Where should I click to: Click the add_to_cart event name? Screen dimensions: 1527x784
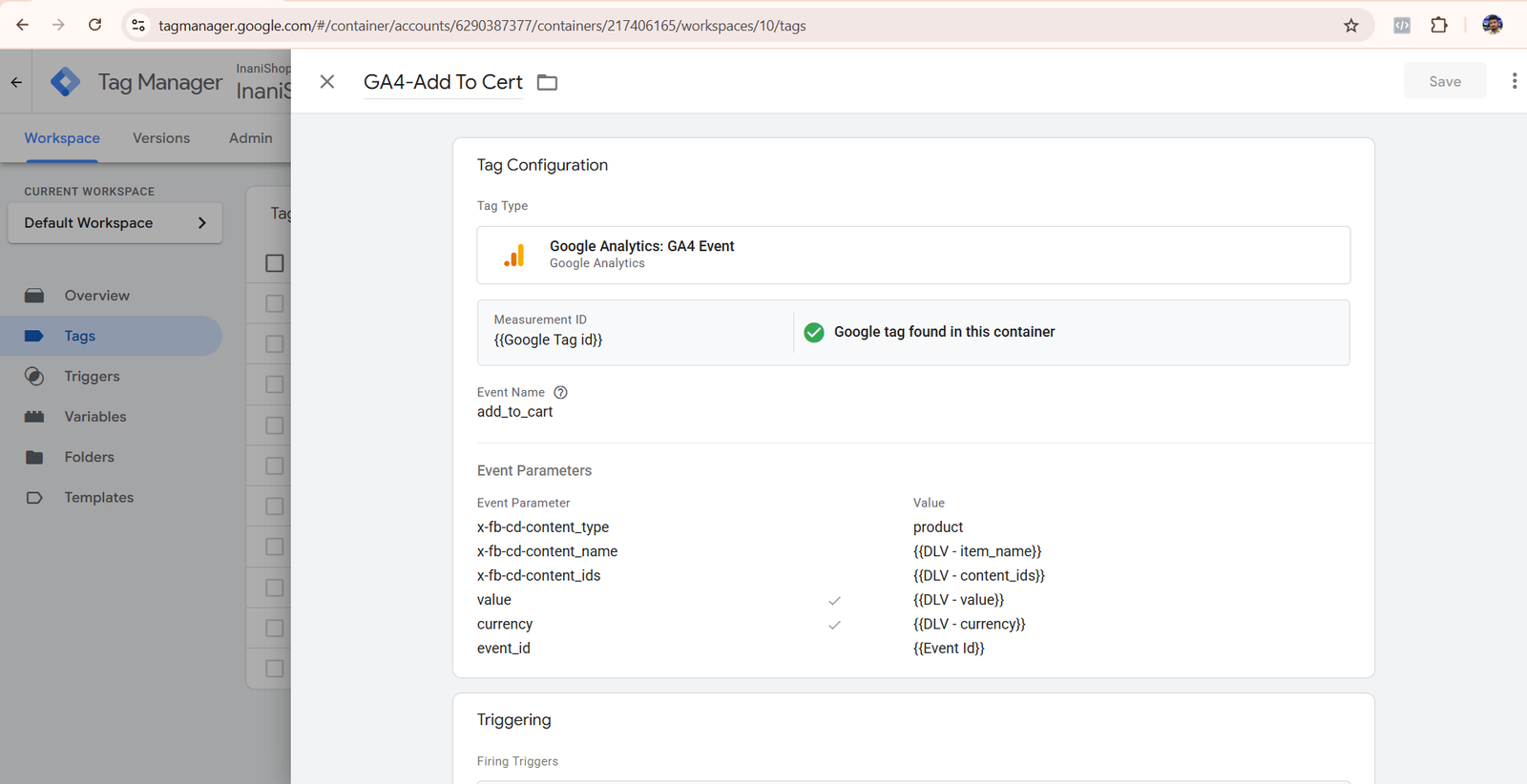tap(515, 412)
